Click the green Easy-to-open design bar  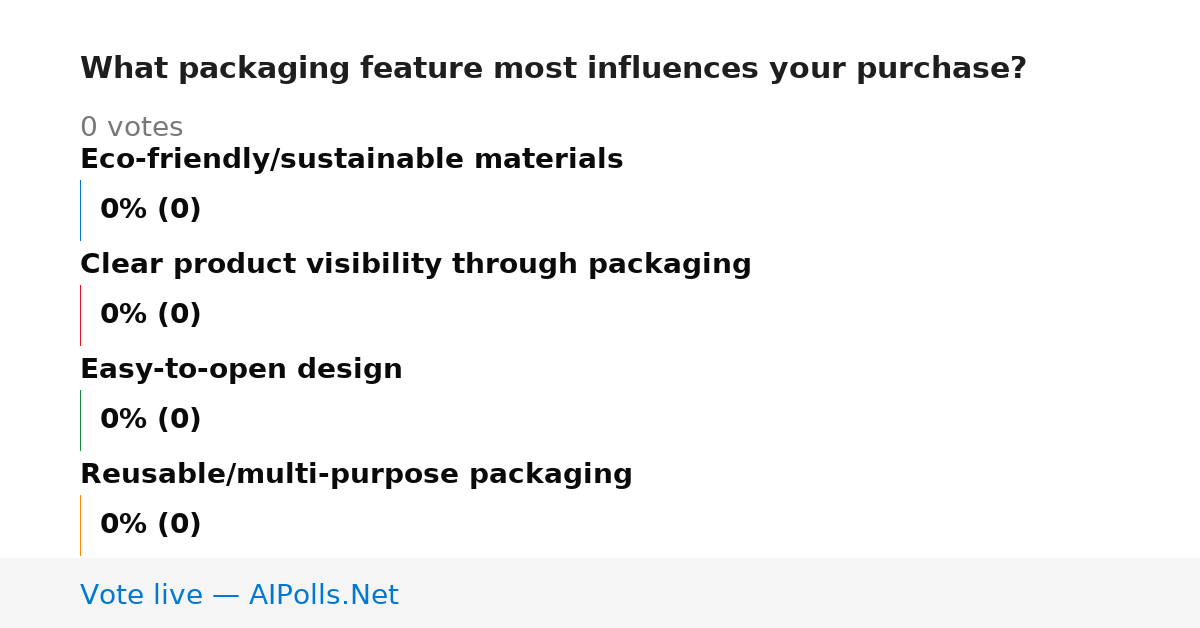pos(80,420)
